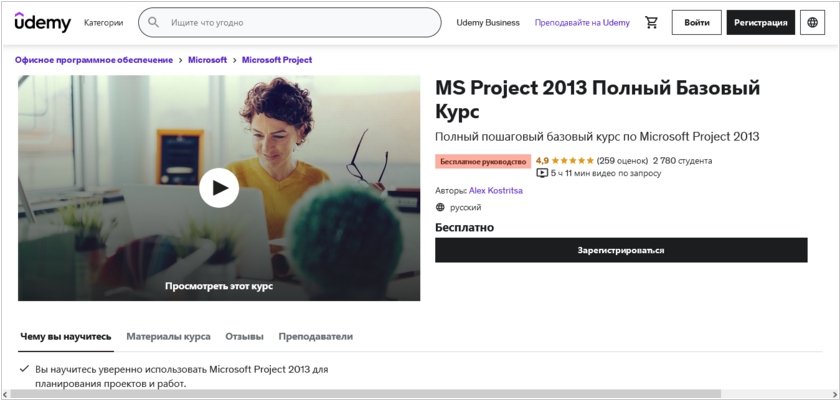840x400 pixels.
Task: Click the 5 ч 11 мин видео text
Action: point(606,173)
